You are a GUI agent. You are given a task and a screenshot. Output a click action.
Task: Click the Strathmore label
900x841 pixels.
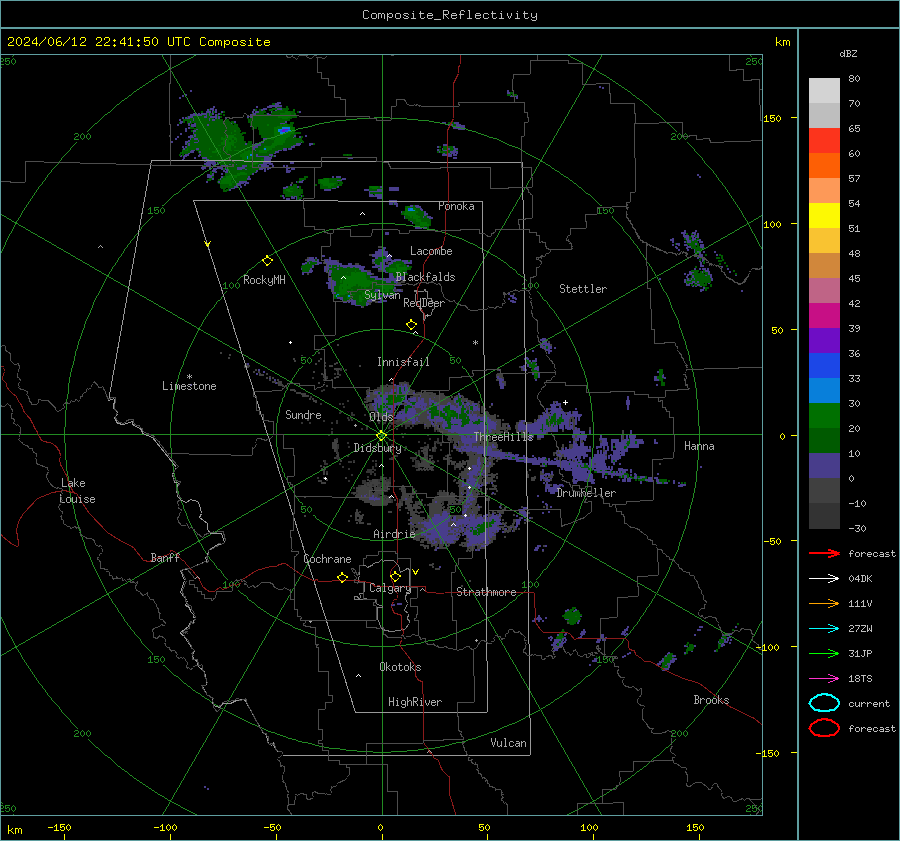click(486, 592)
